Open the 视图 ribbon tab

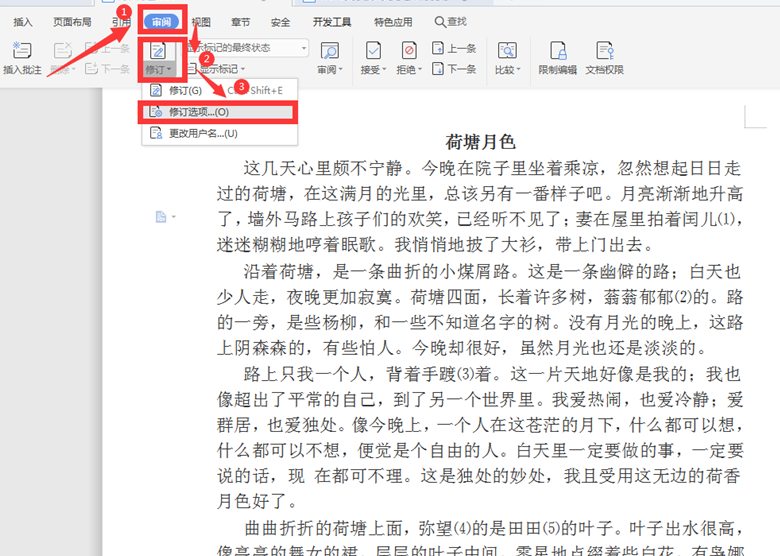pos(201,22)
